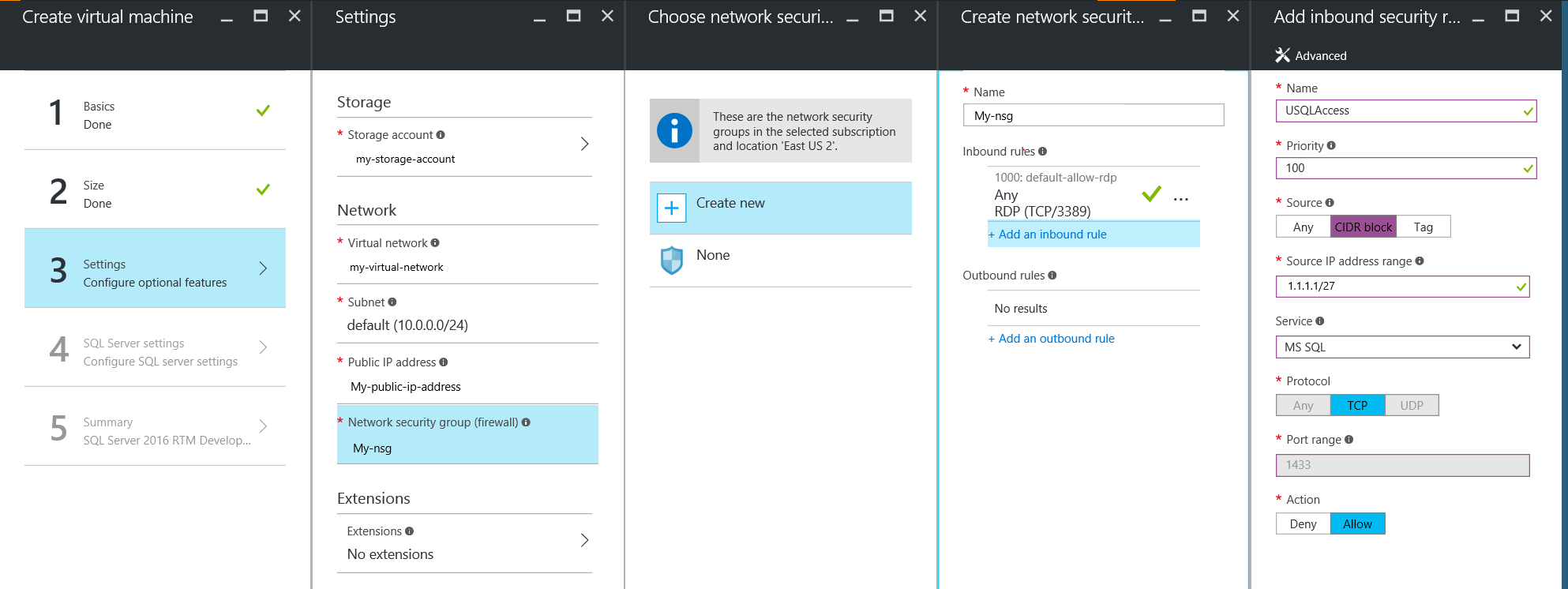Set Source to Tag

click(1424, 227)
